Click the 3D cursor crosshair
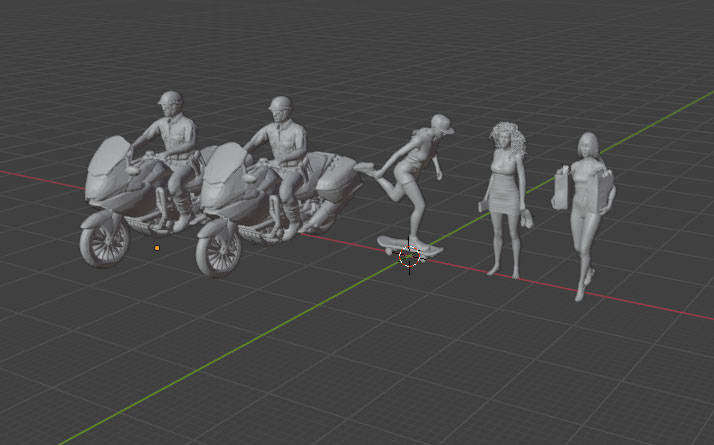This screenshot has height=445, width=714. point(409,256)
